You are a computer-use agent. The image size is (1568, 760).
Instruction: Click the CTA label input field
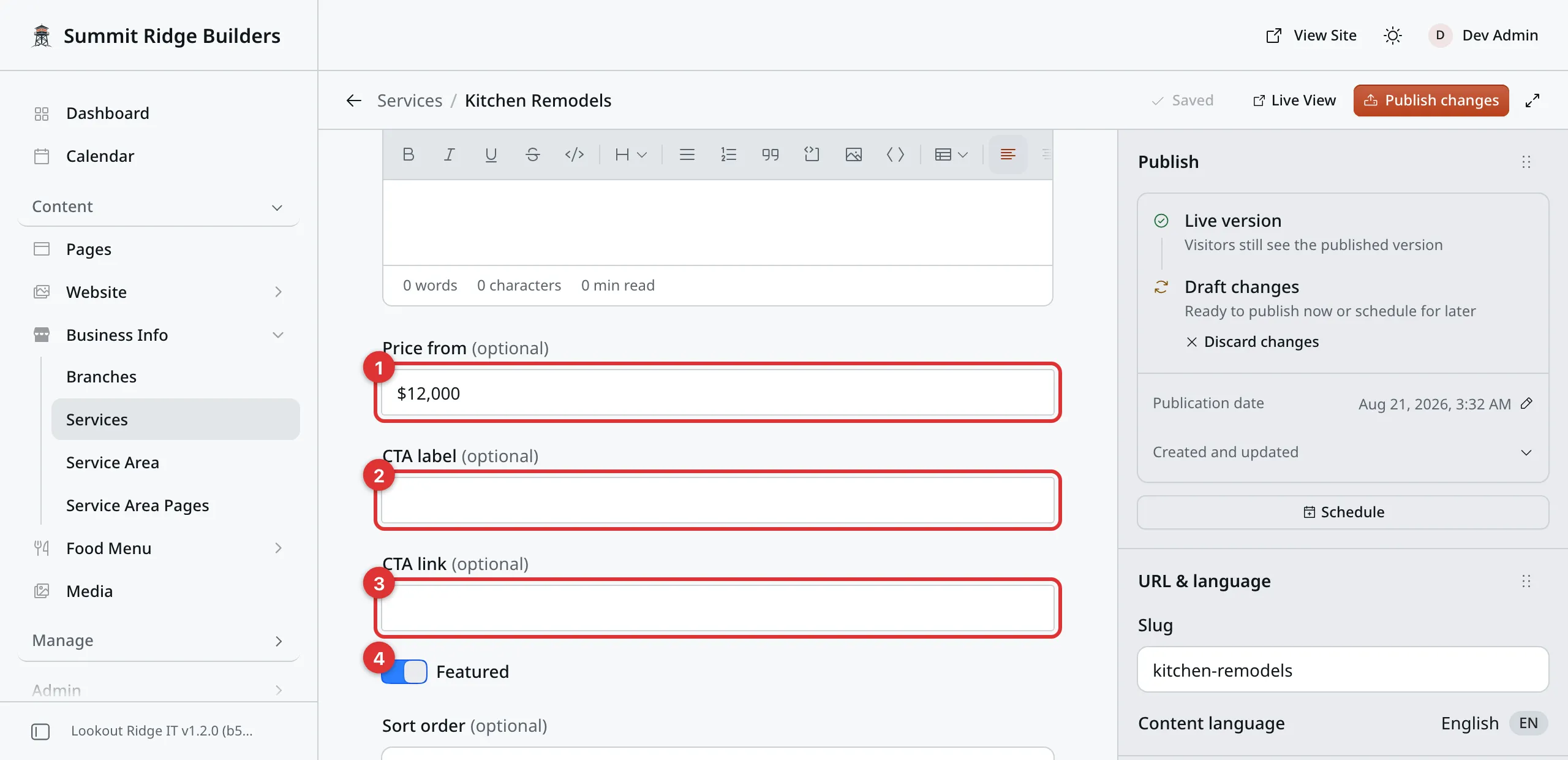pos(718,501)
